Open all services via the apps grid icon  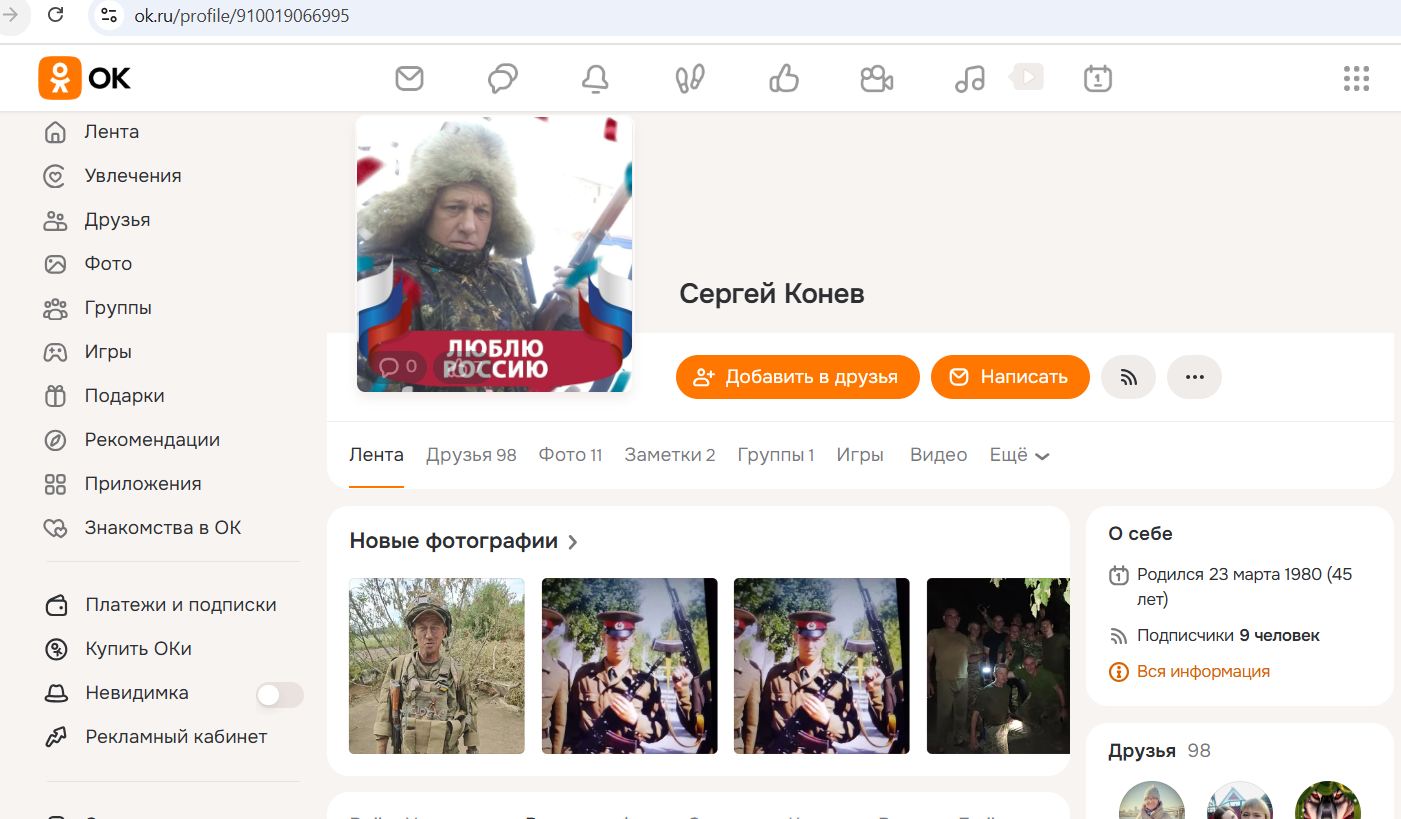1356,77
